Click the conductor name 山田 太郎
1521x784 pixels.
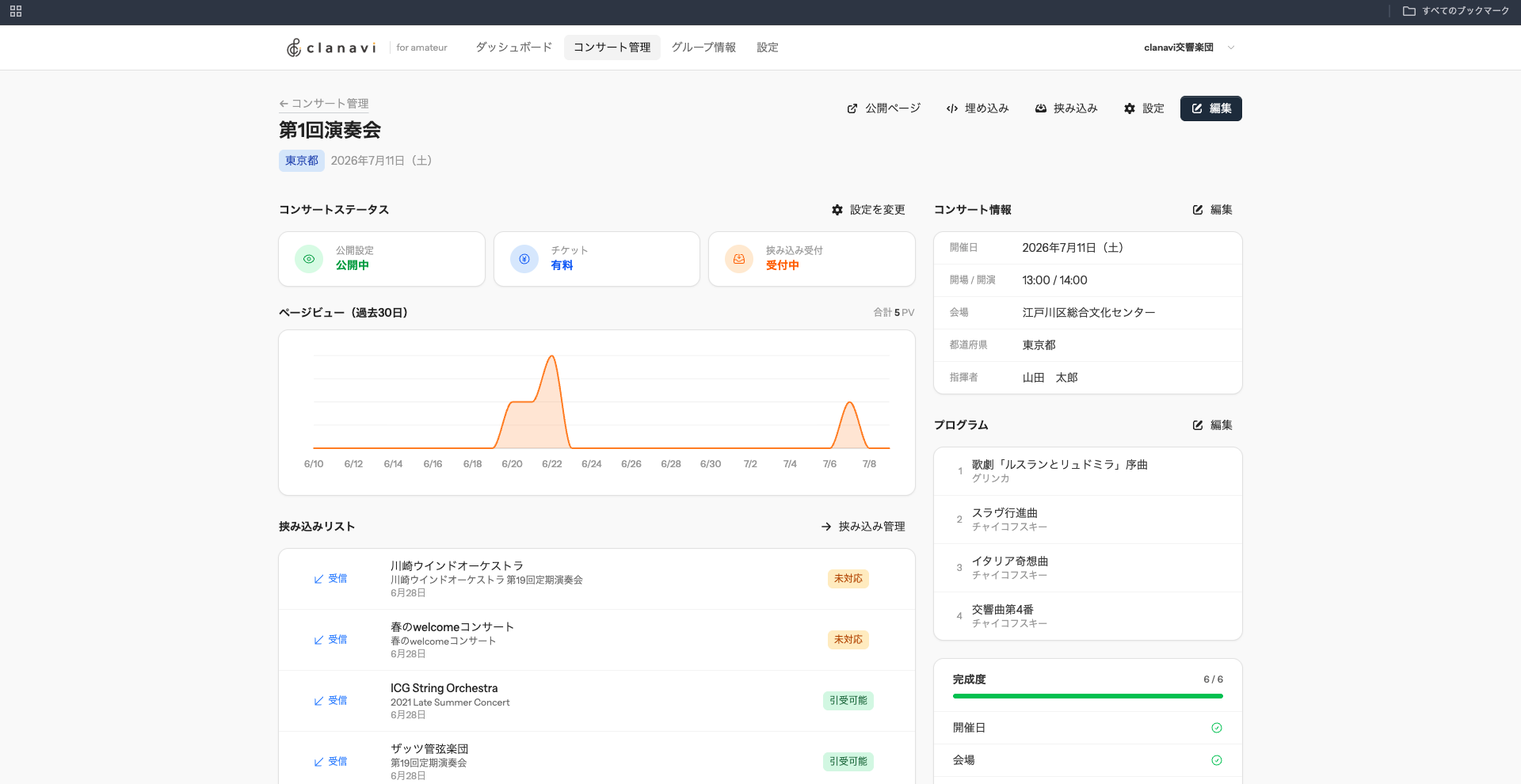coord(1050,378)
